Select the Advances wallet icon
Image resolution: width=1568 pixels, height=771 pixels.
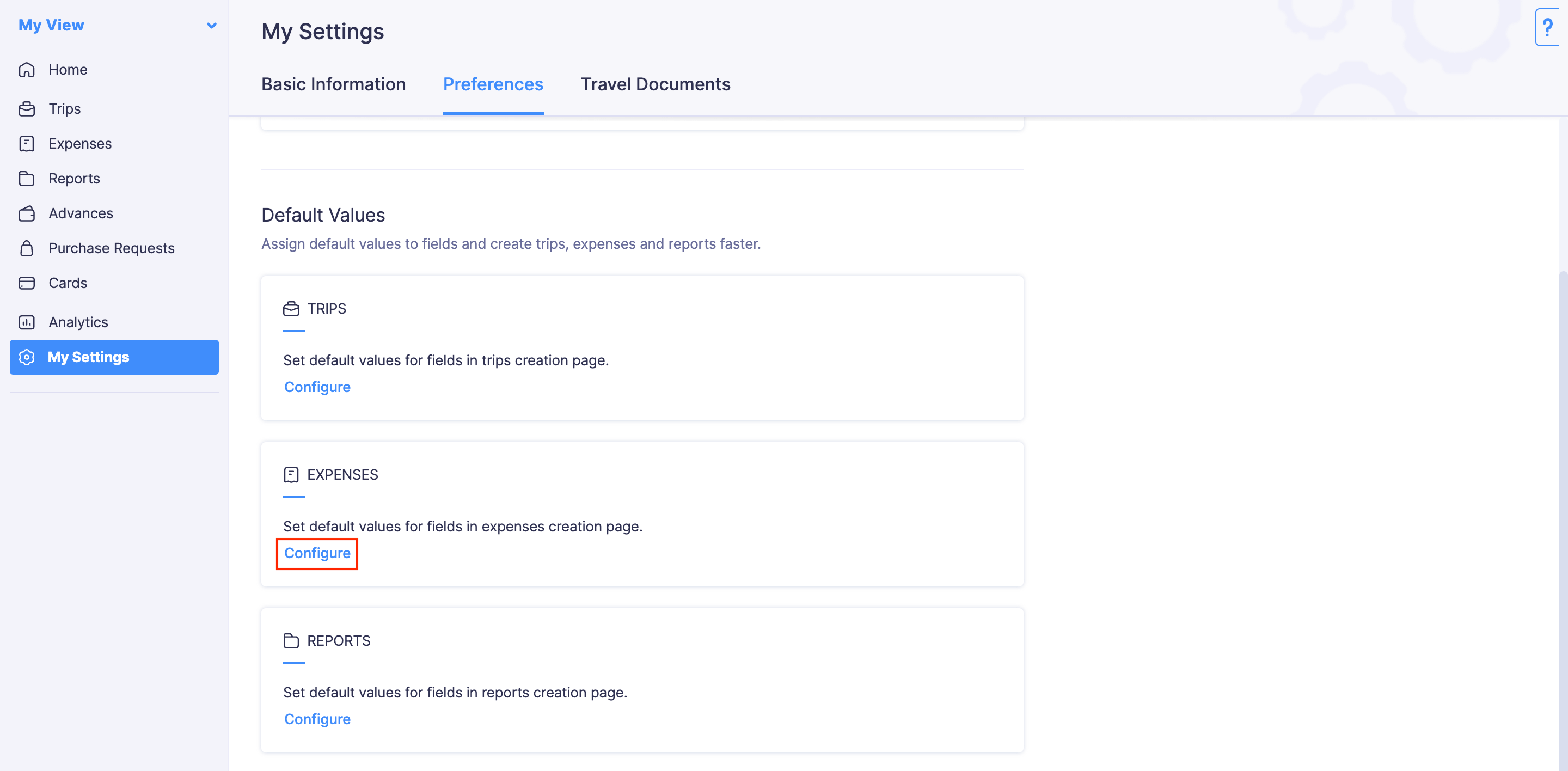[27, 213]
